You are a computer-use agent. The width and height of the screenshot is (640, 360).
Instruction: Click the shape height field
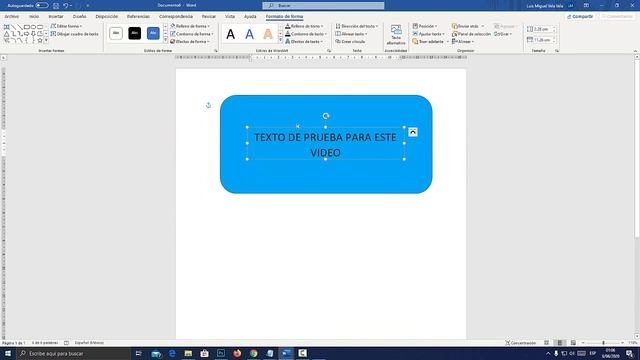click(x=542, y=29)
